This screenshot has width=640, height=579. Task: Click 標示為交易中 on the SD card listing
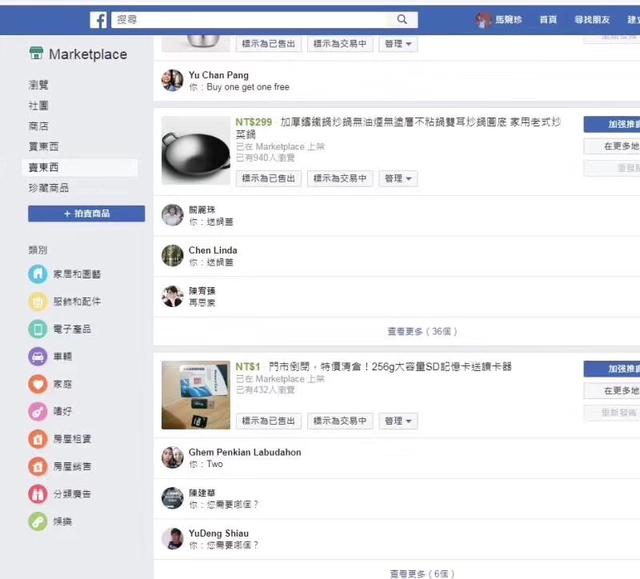coord(340,421)
